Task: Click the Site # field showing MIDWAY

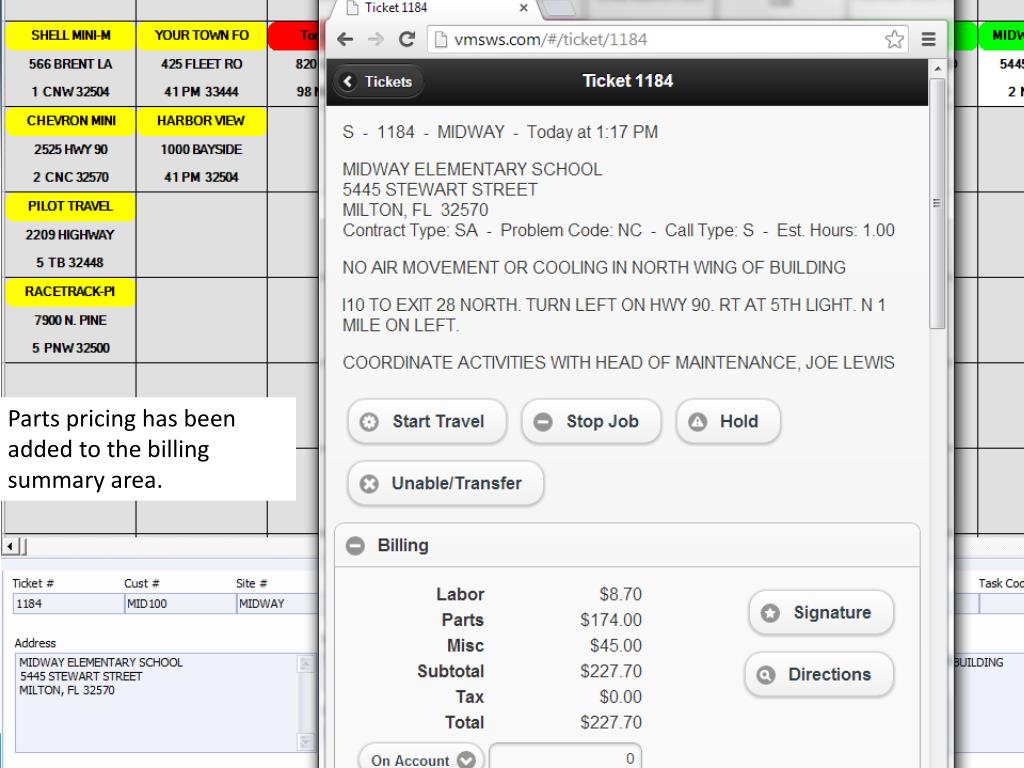Action: (277, 603)
